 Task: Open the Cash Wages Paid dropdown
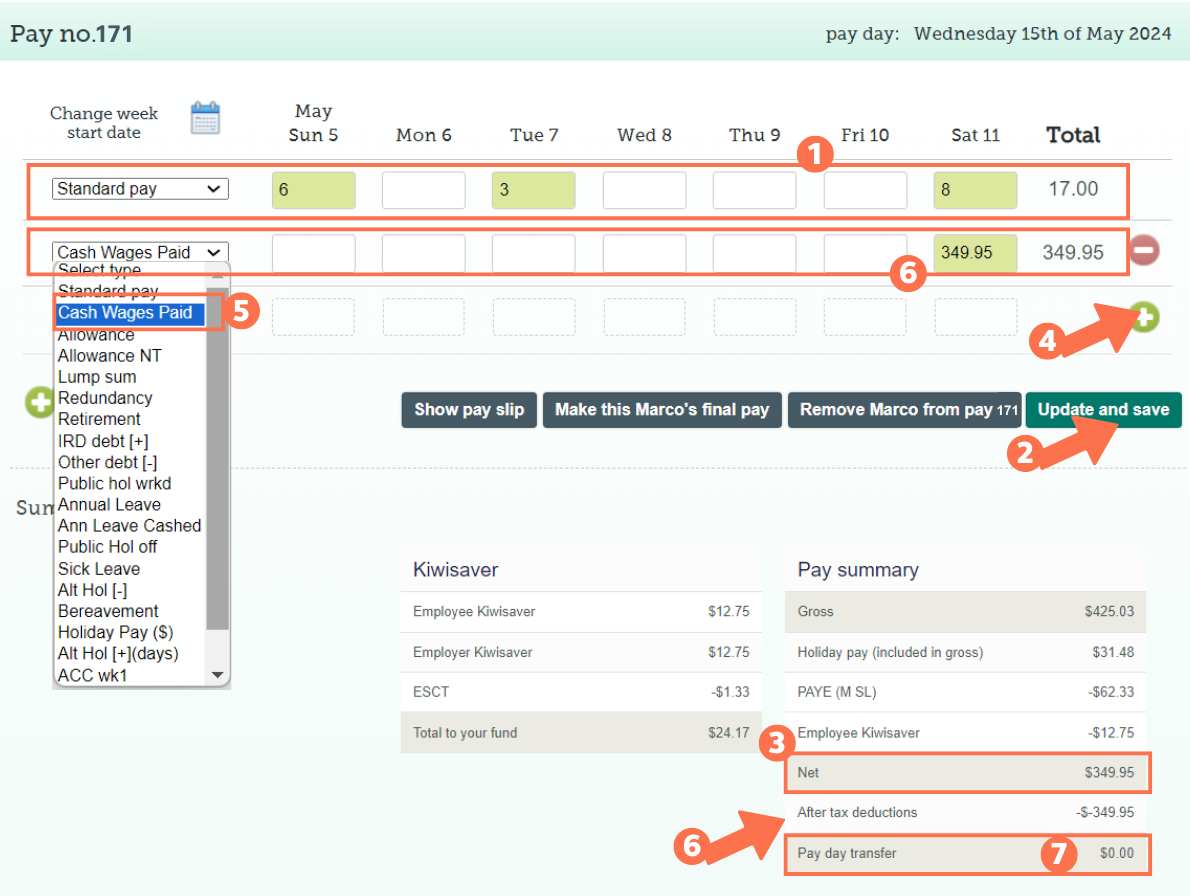[139, 251]
